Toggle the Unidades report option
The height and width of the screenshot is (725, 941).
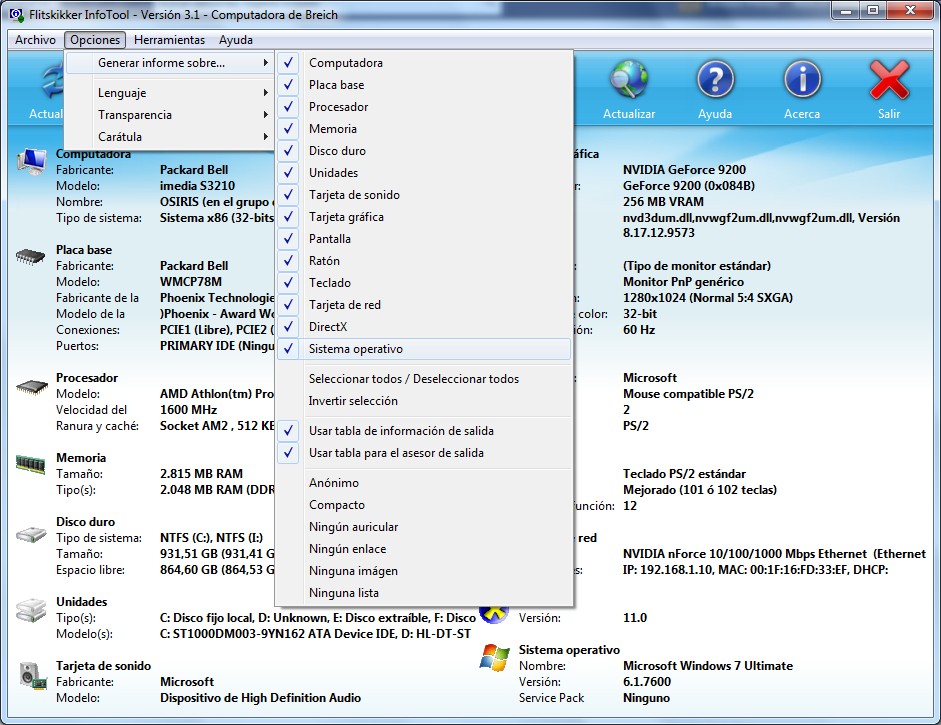point(424,173)
